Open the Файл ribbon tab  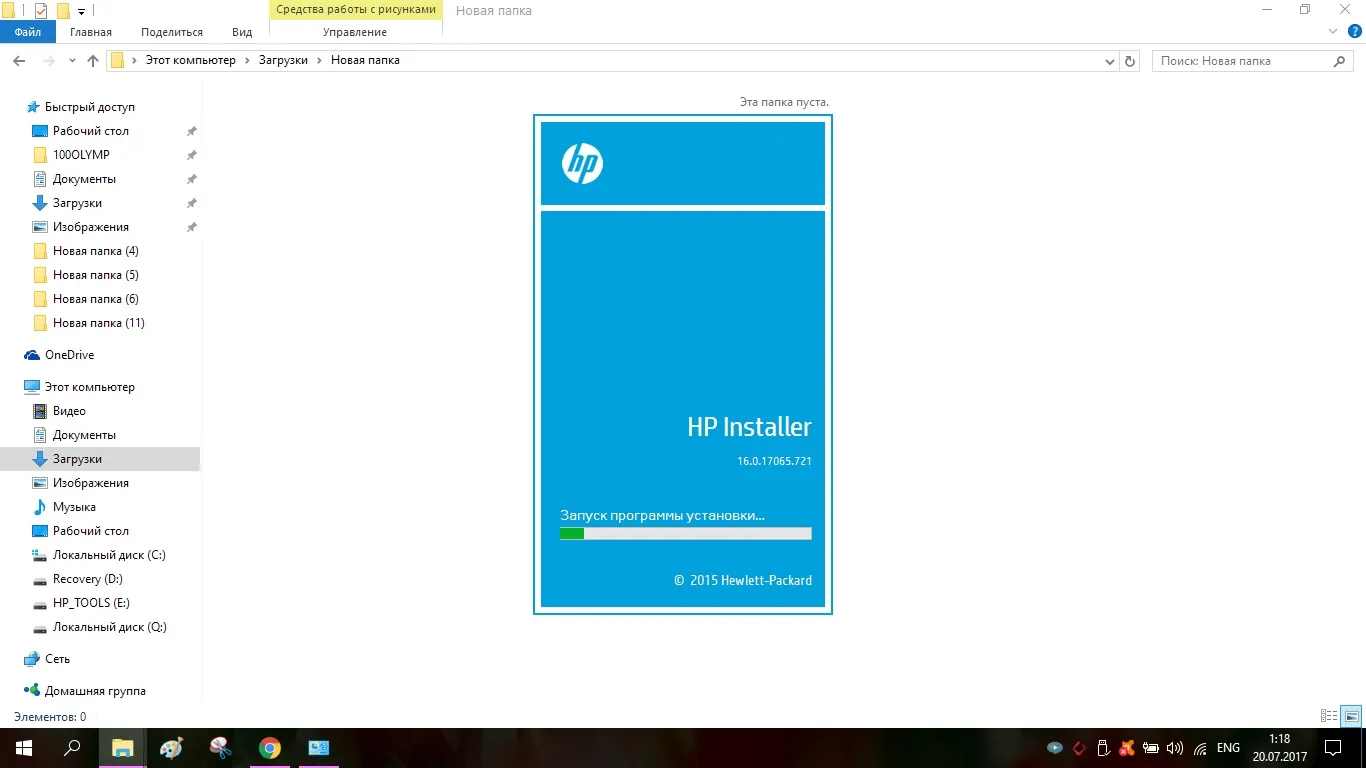pyautogui.click(x=28, y=32)
